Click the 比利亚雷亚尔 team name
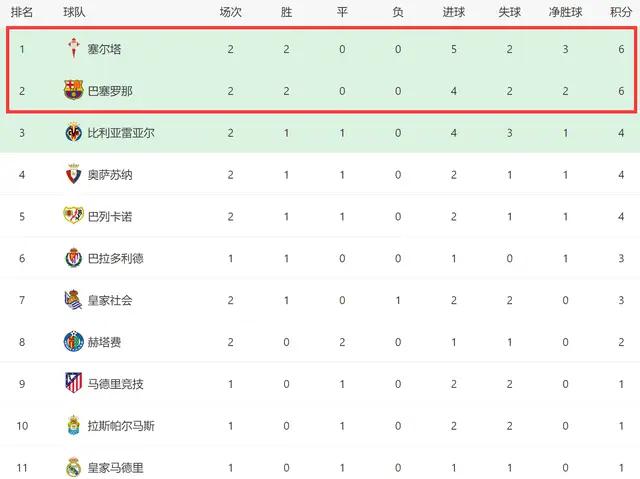 pyautogui.click(x=121, y=133)
